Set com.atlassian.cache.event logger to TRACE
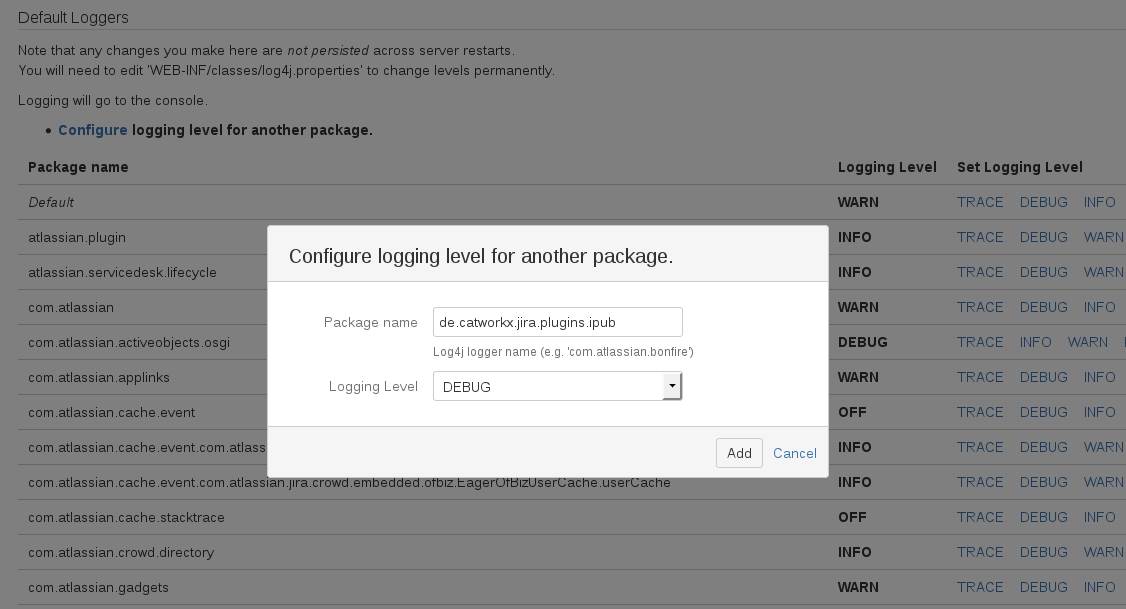The image size is (1126, 609). pyautogui.click(x=980, y=412)
